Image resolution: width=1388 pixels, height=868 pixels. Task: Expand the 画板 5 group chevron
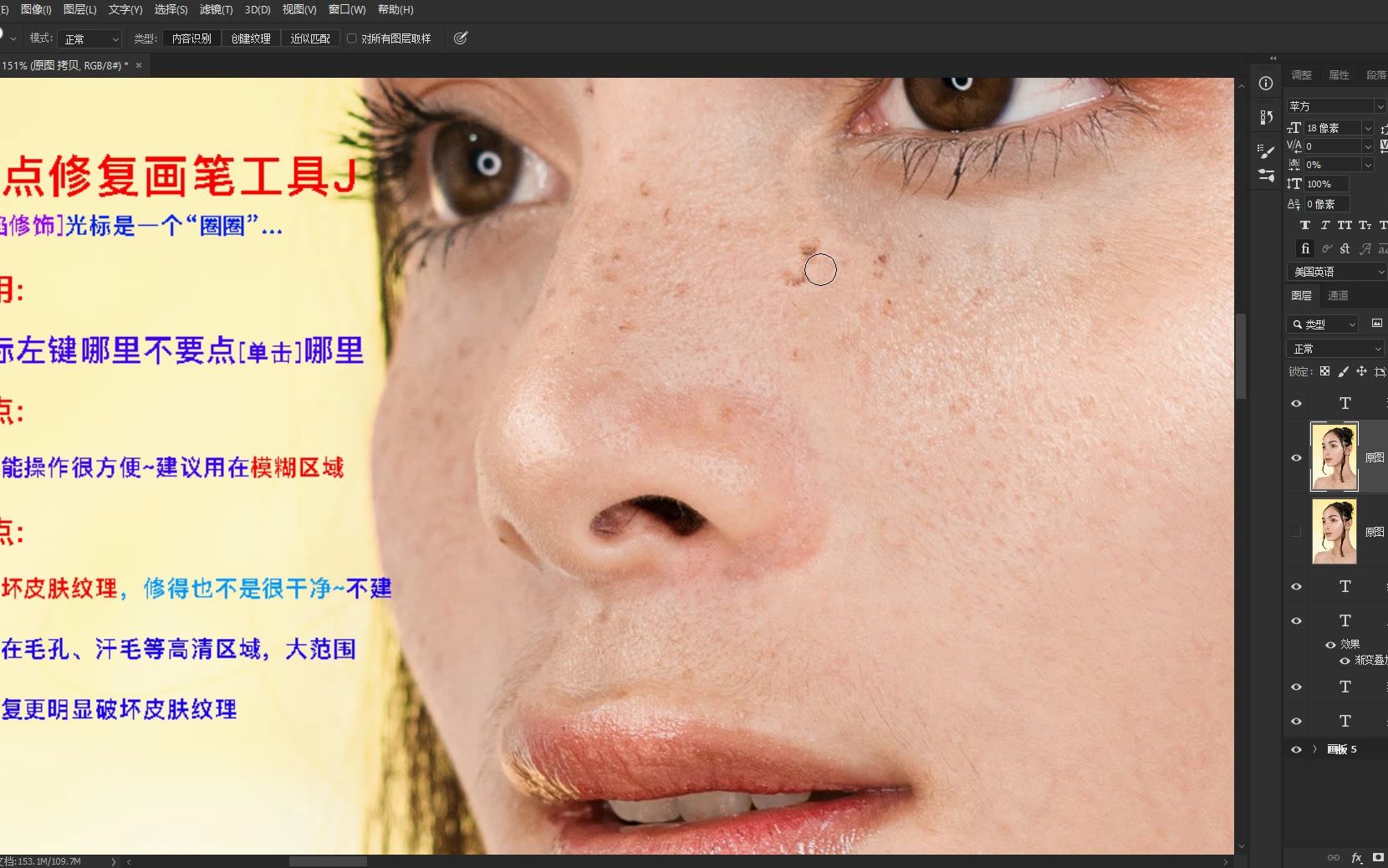(x=1314, y=749)
